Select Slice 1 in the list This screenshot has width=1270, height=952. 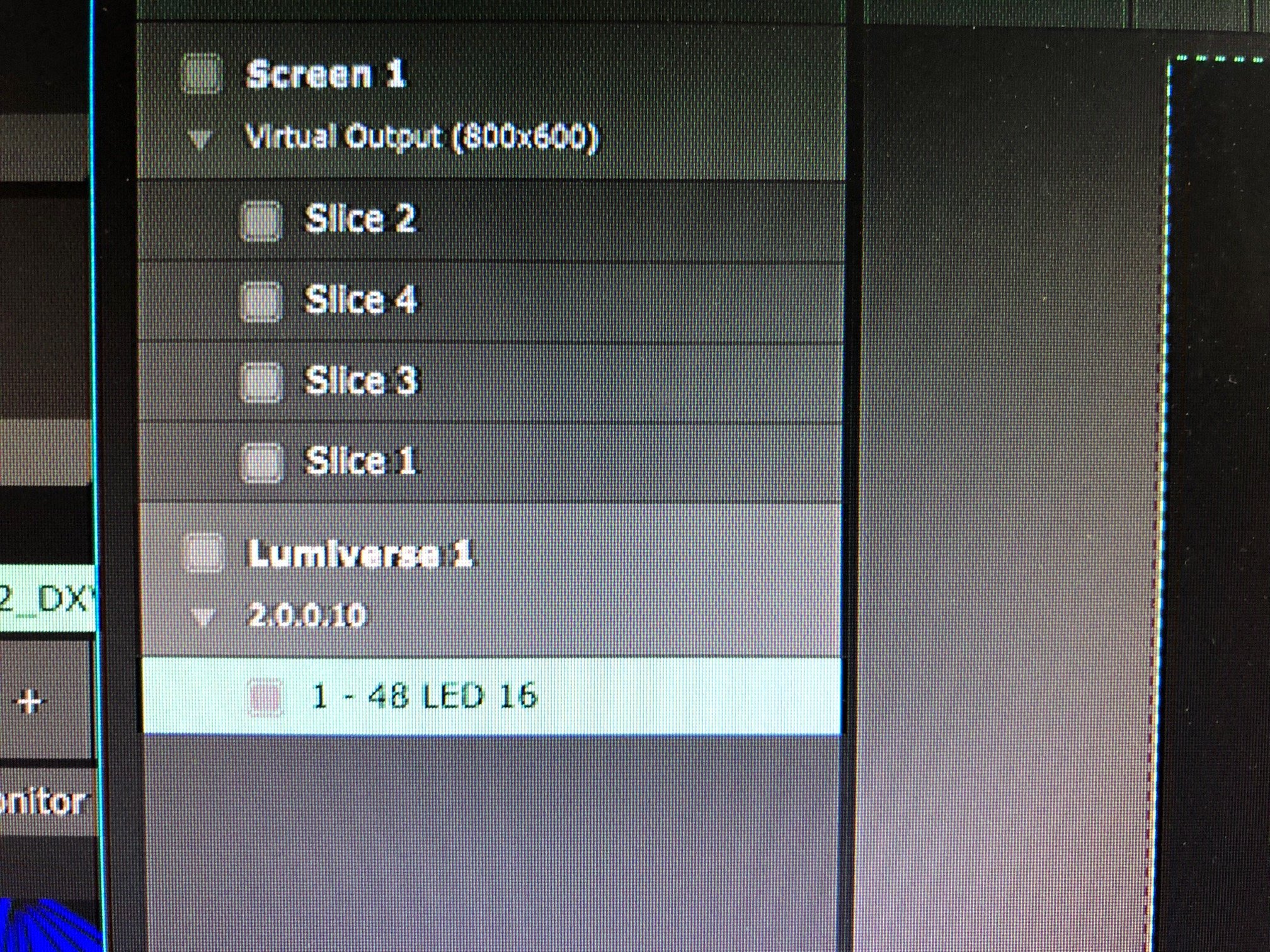491,462
